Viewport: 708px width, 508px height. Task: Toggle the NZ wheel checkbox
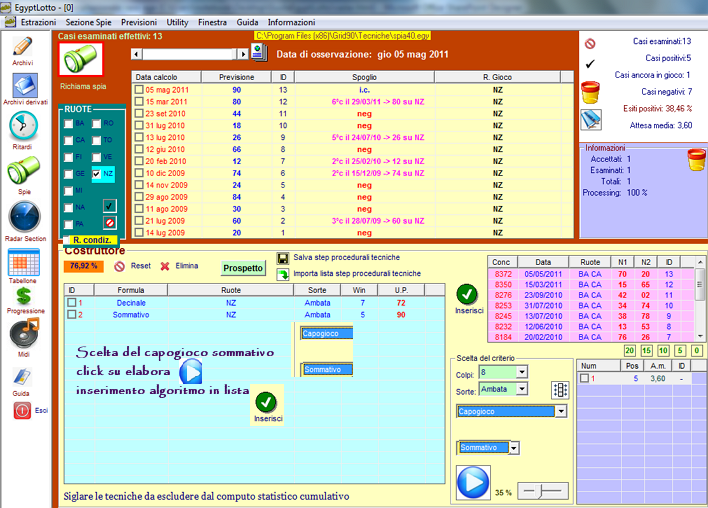97,173
